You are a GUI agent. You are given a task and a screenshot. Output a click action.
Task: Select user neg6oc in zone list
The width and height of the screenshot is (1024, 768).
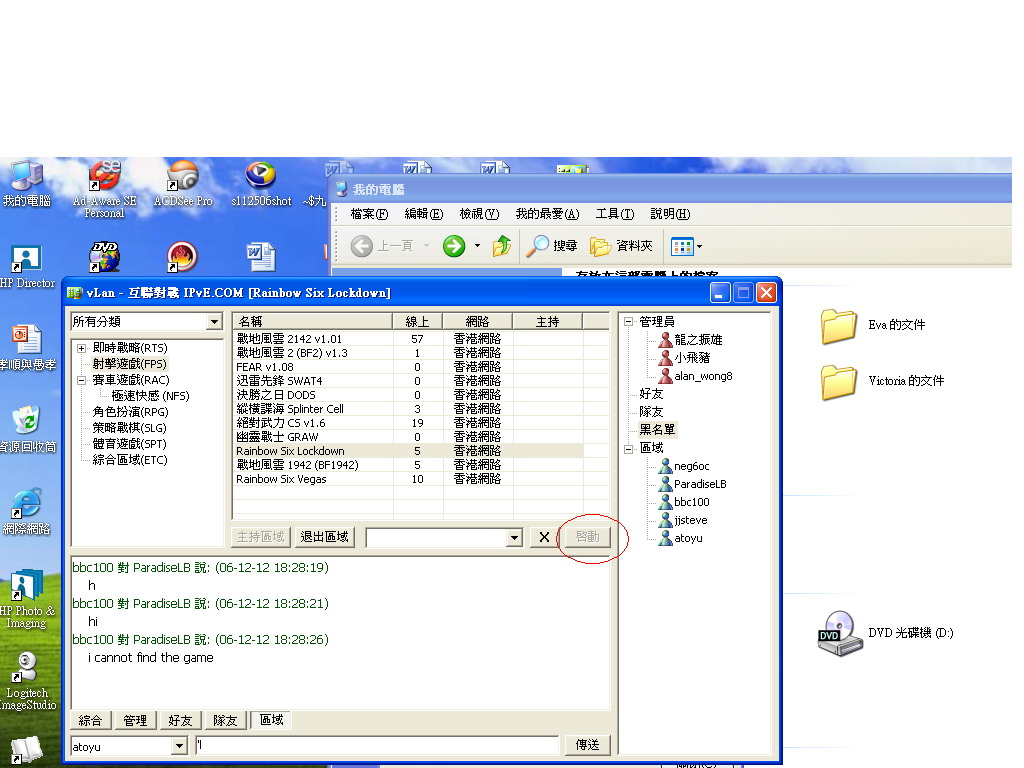[x=684, y=466]
